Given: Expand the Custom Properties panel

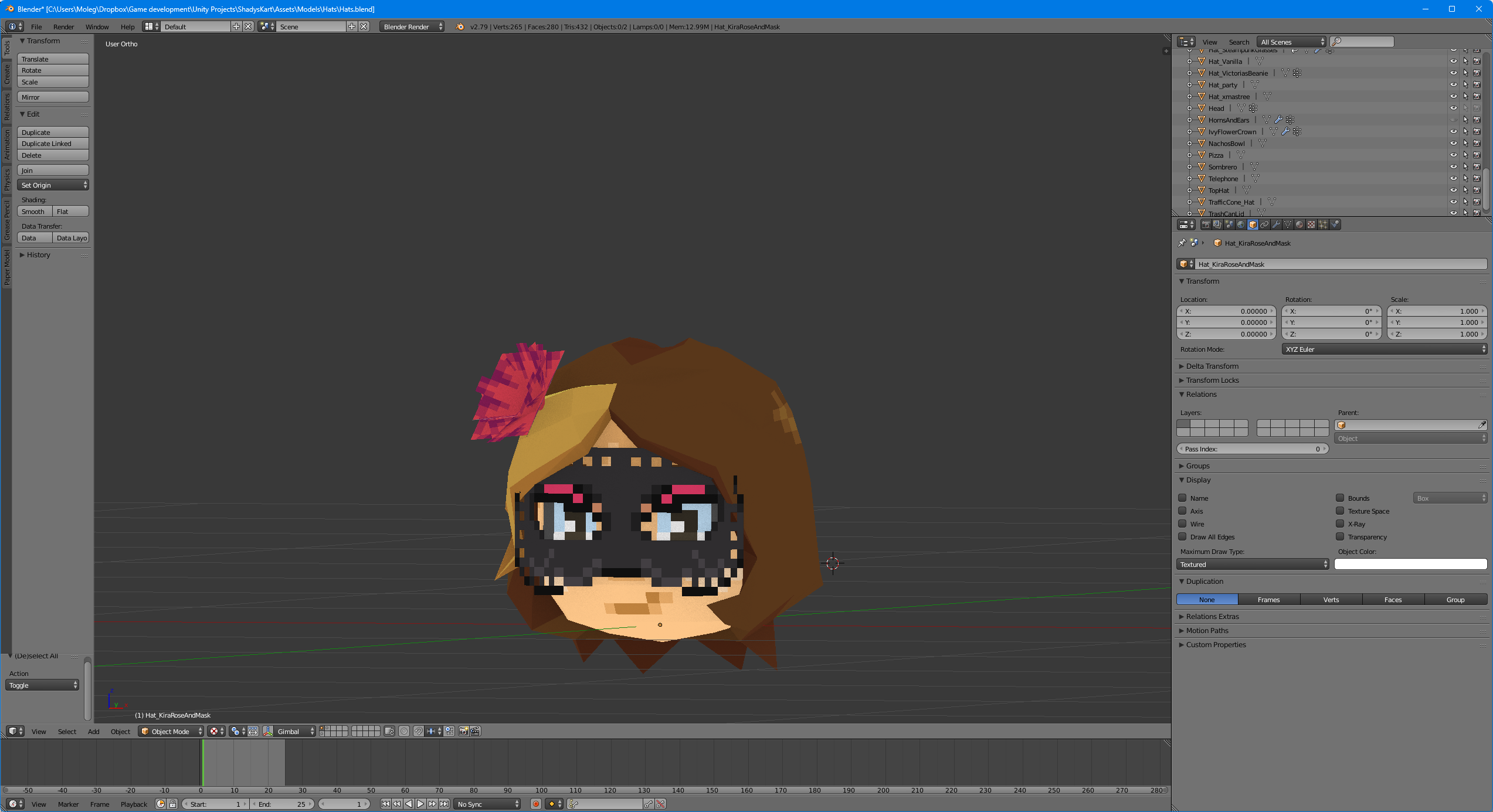Looking at the screenshot, I should 1216,644.
